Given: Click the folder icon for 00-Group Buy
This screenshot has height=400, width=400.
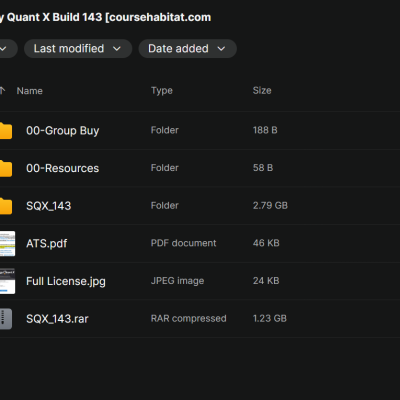Looking at the screenshot, I should coord(6,131).
